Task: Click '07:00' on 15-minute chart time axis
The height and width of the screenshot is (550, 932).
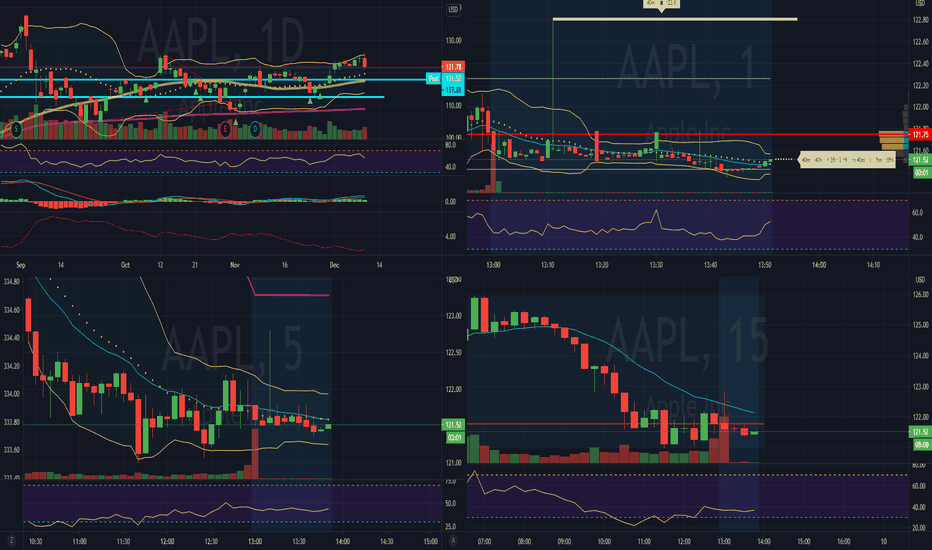Action: click(484, 542)
